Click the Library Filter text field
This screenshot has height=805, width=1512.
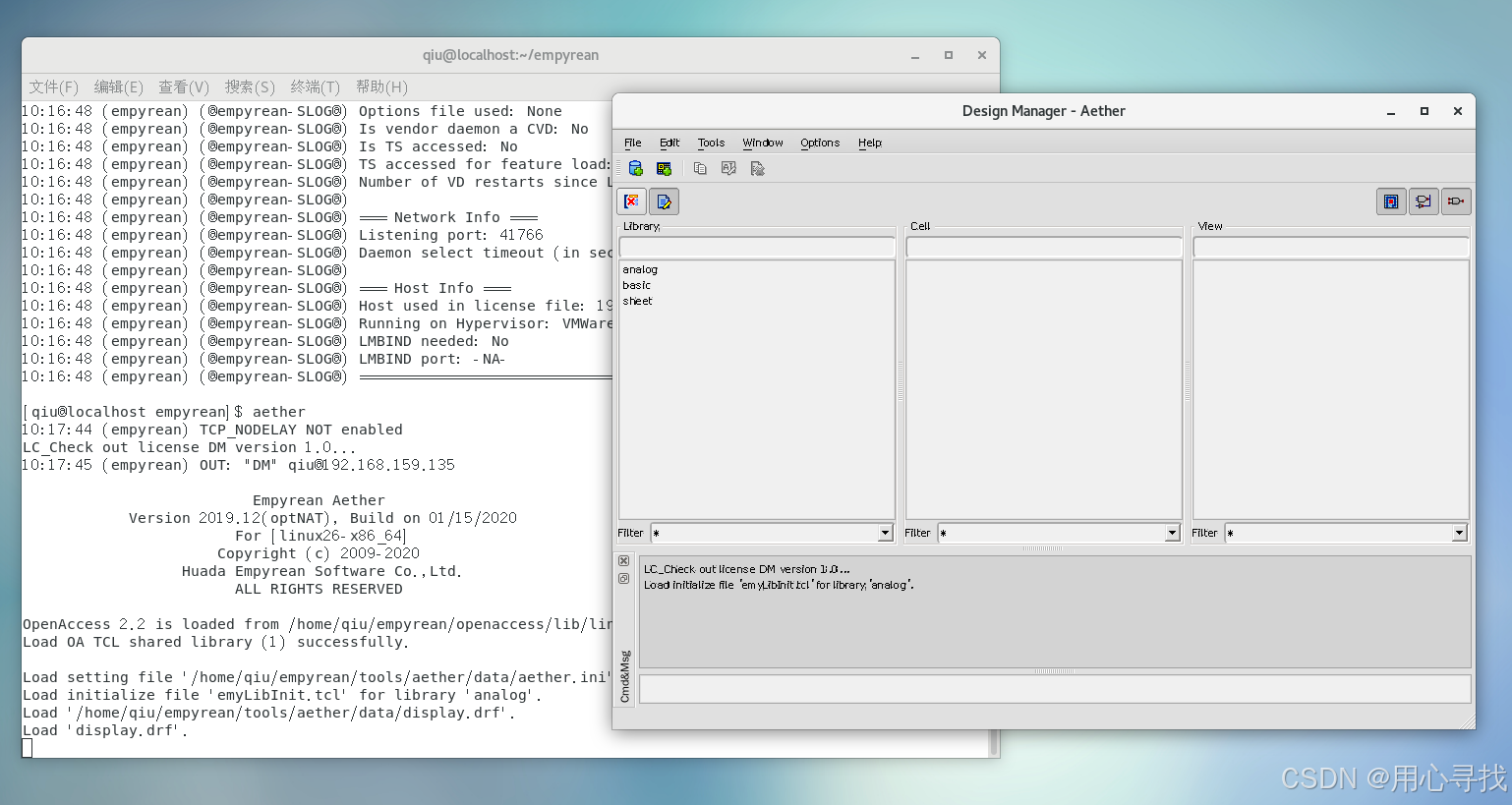[765, 533]
